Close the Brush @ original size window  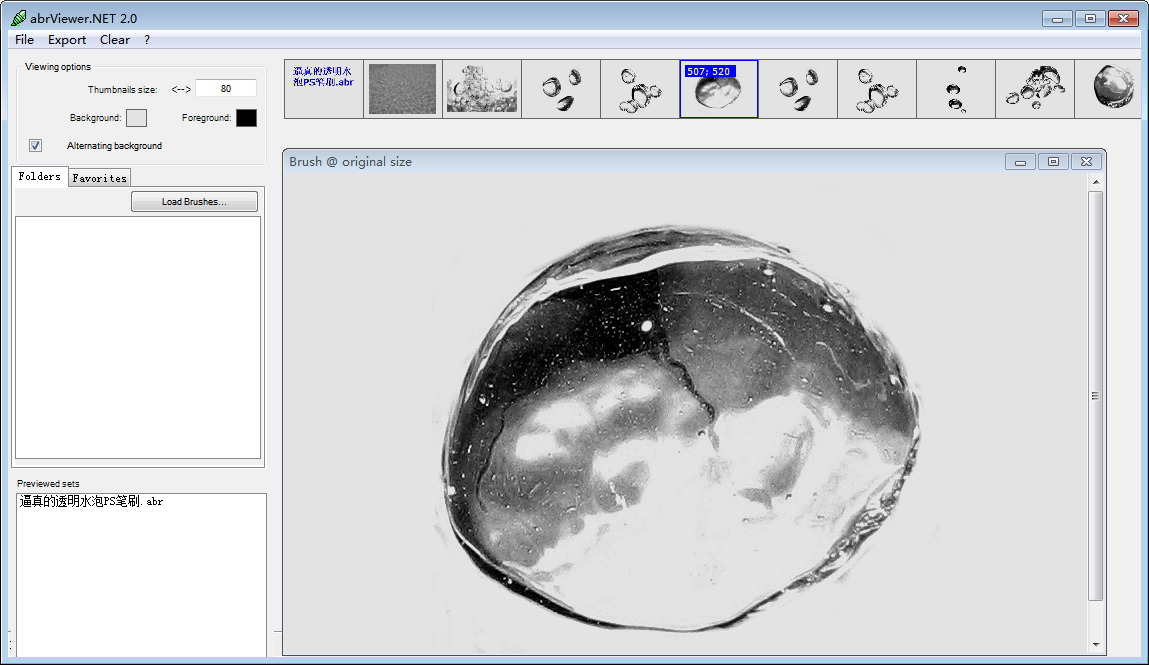(1086, 162)
